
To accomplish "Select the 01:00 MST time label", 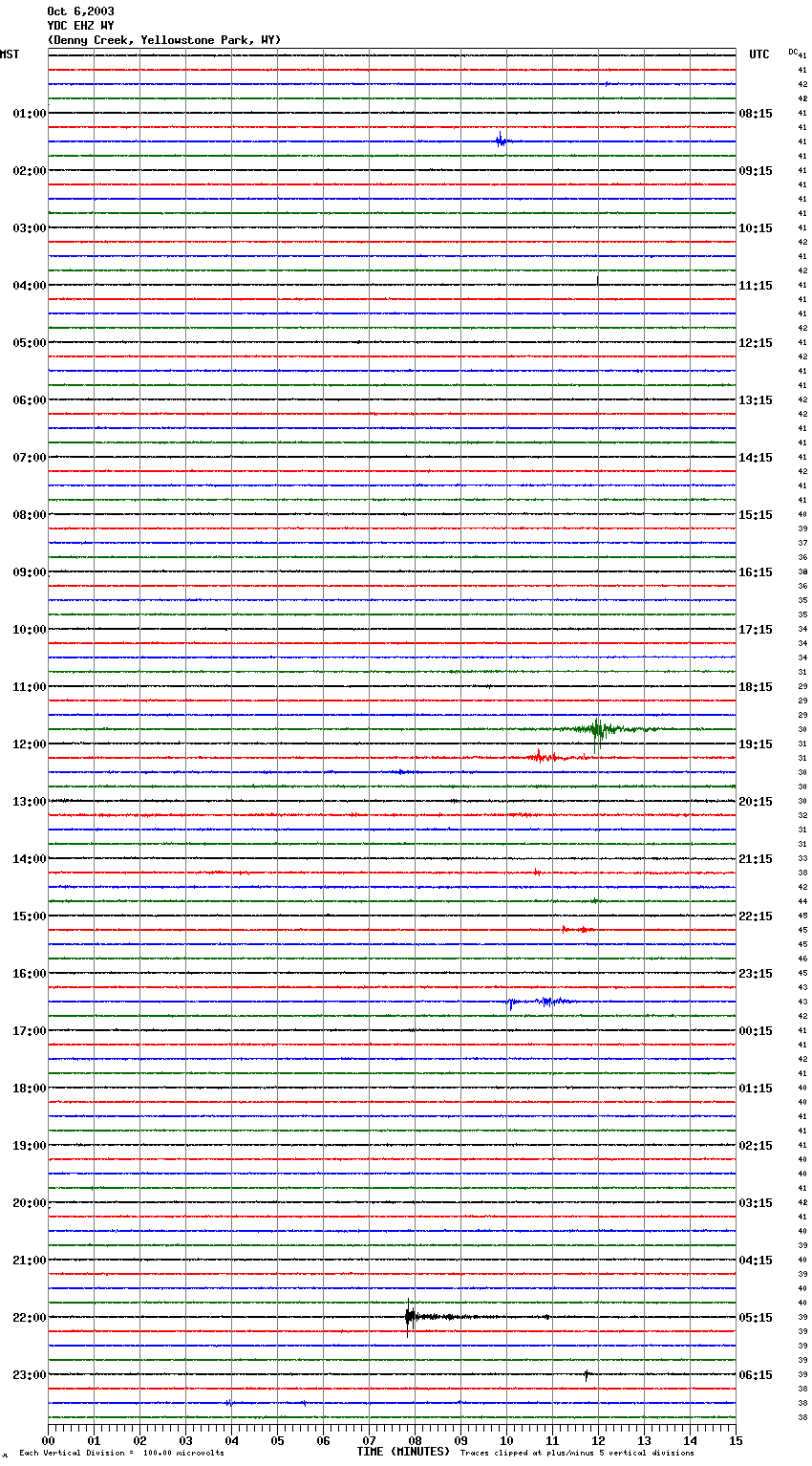I will (29, 114).
